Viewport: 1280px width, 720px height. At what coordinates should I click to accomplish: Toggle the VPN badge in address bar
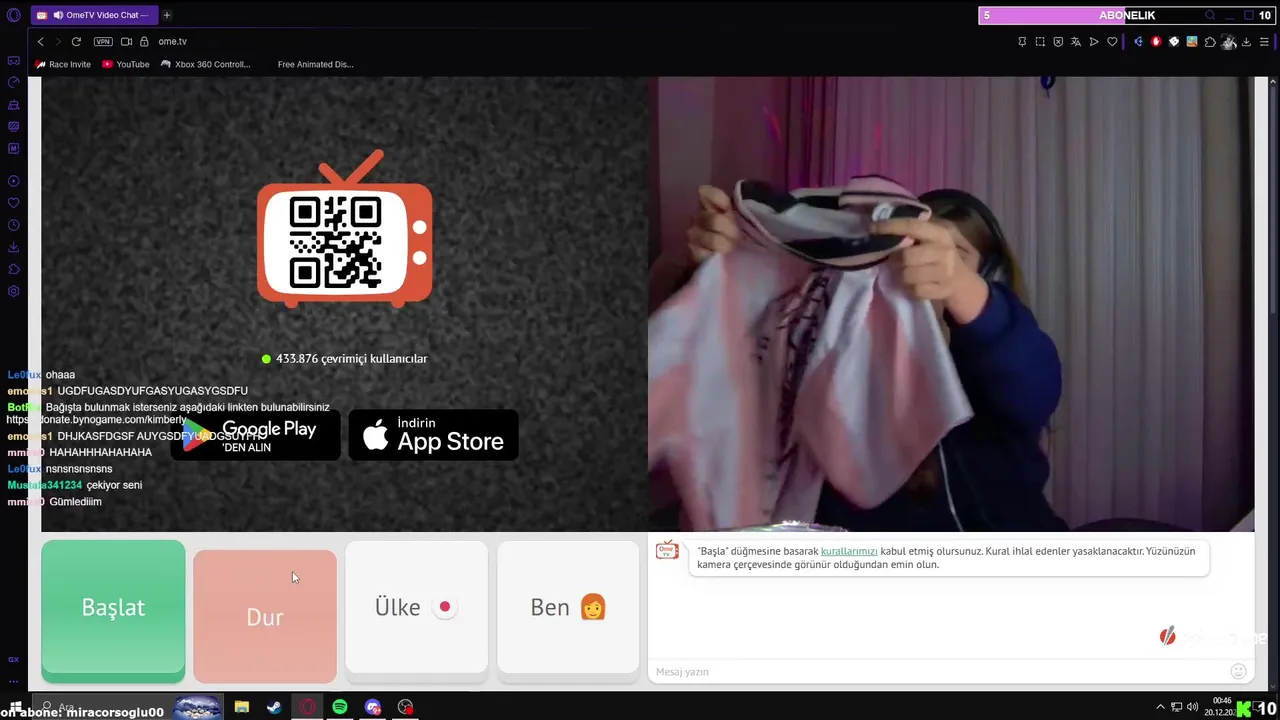(103, 42)
